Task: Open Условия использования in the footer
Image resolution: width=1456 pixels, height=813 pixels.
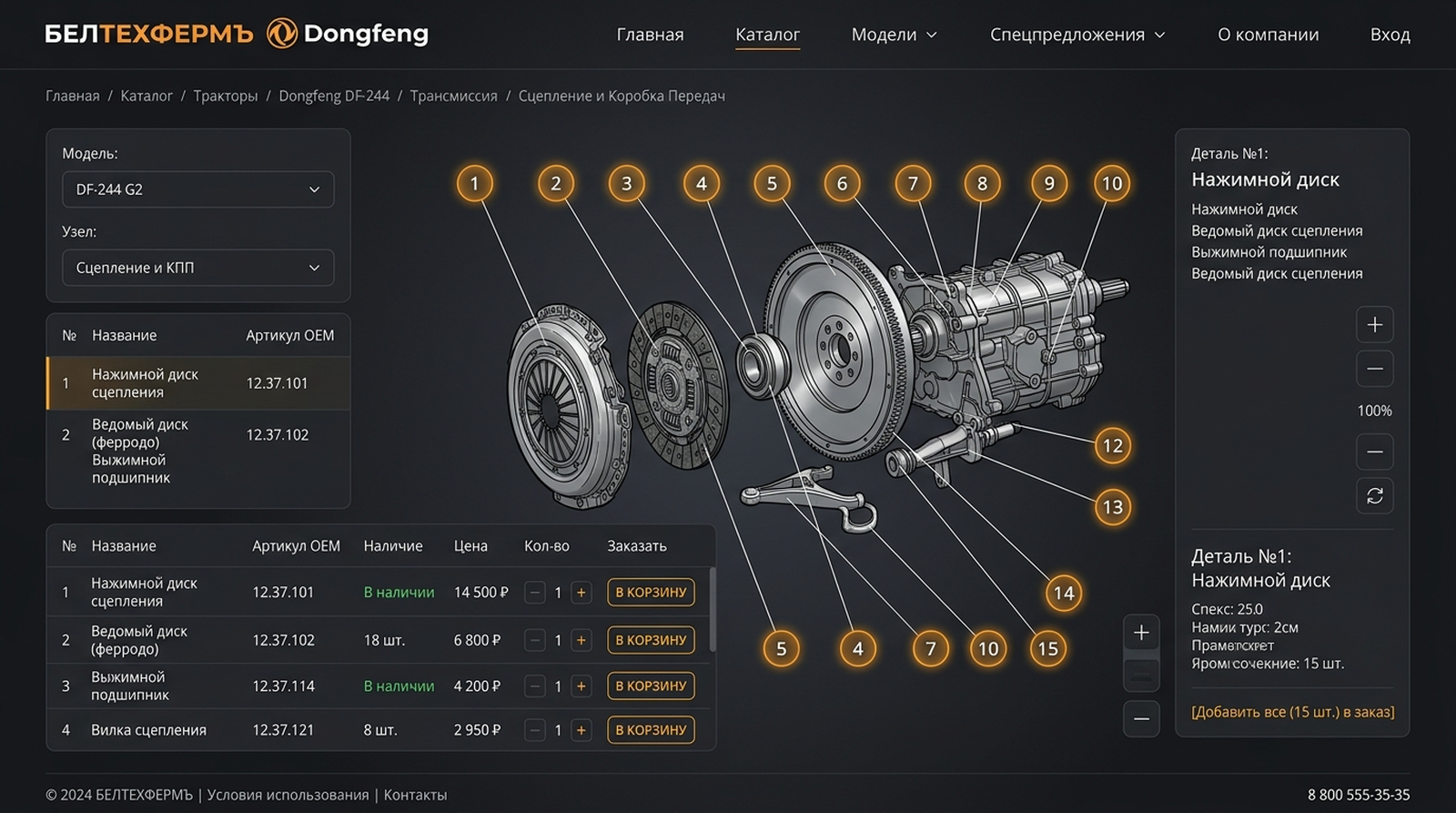Action: point(288,795)
